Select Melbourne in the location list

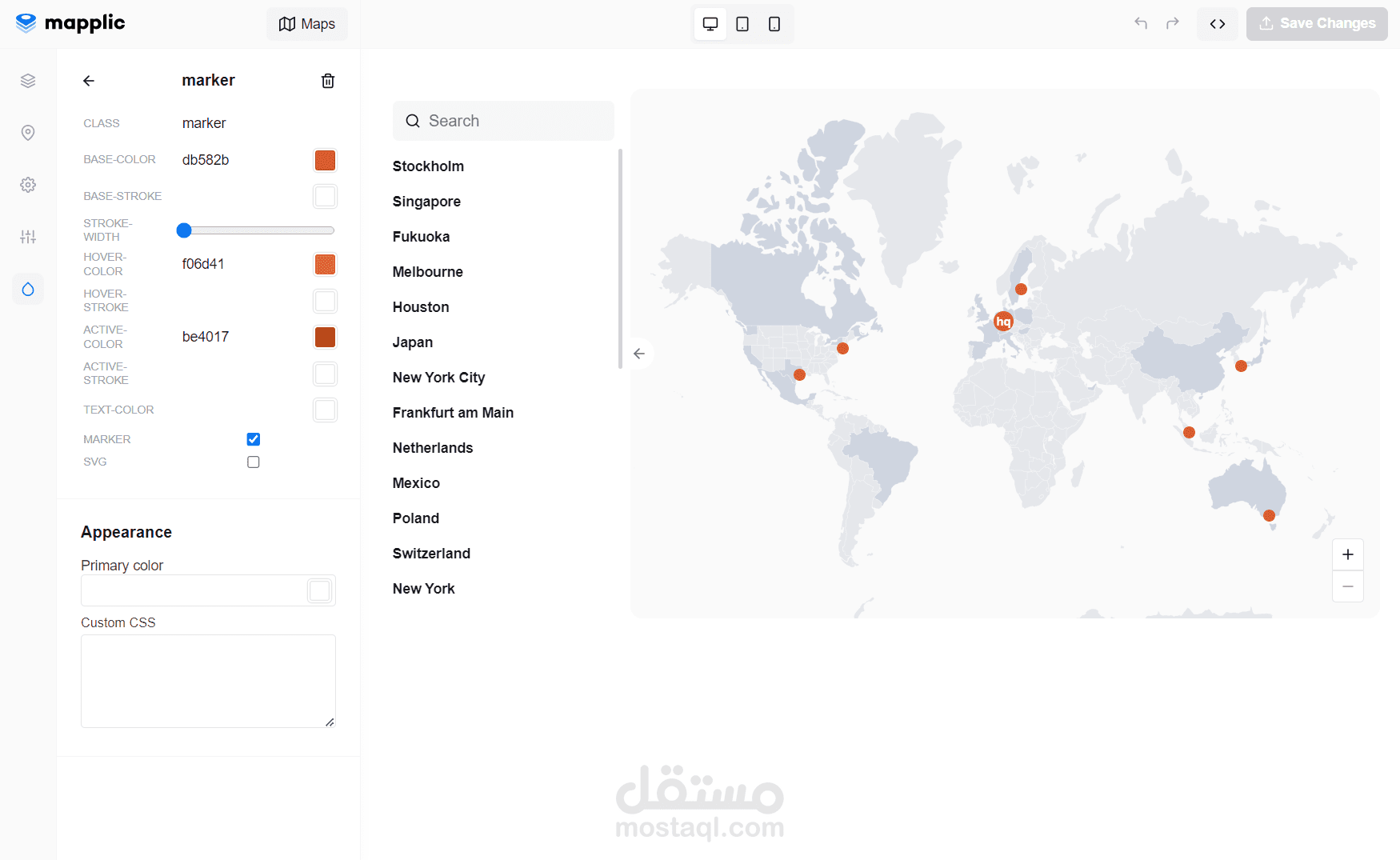[428, 272]
